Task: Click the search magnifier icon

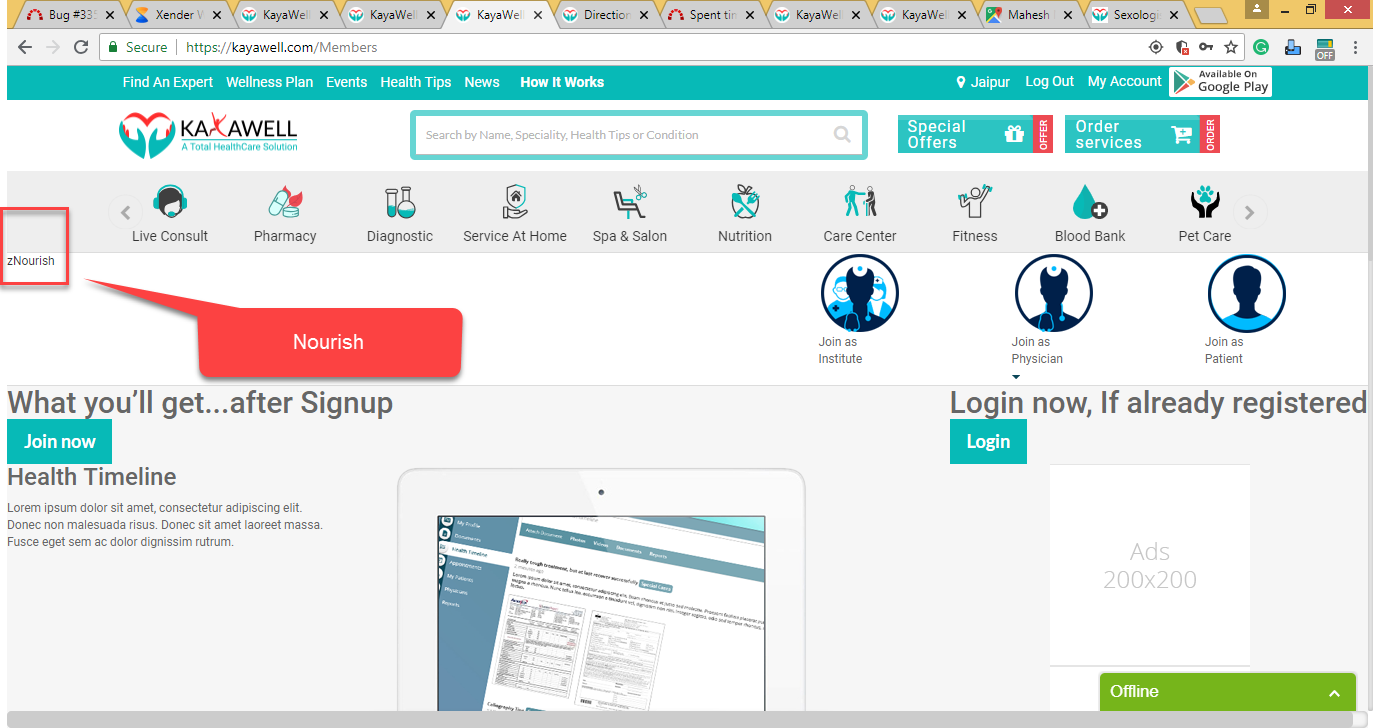Action: pos(842,135)
